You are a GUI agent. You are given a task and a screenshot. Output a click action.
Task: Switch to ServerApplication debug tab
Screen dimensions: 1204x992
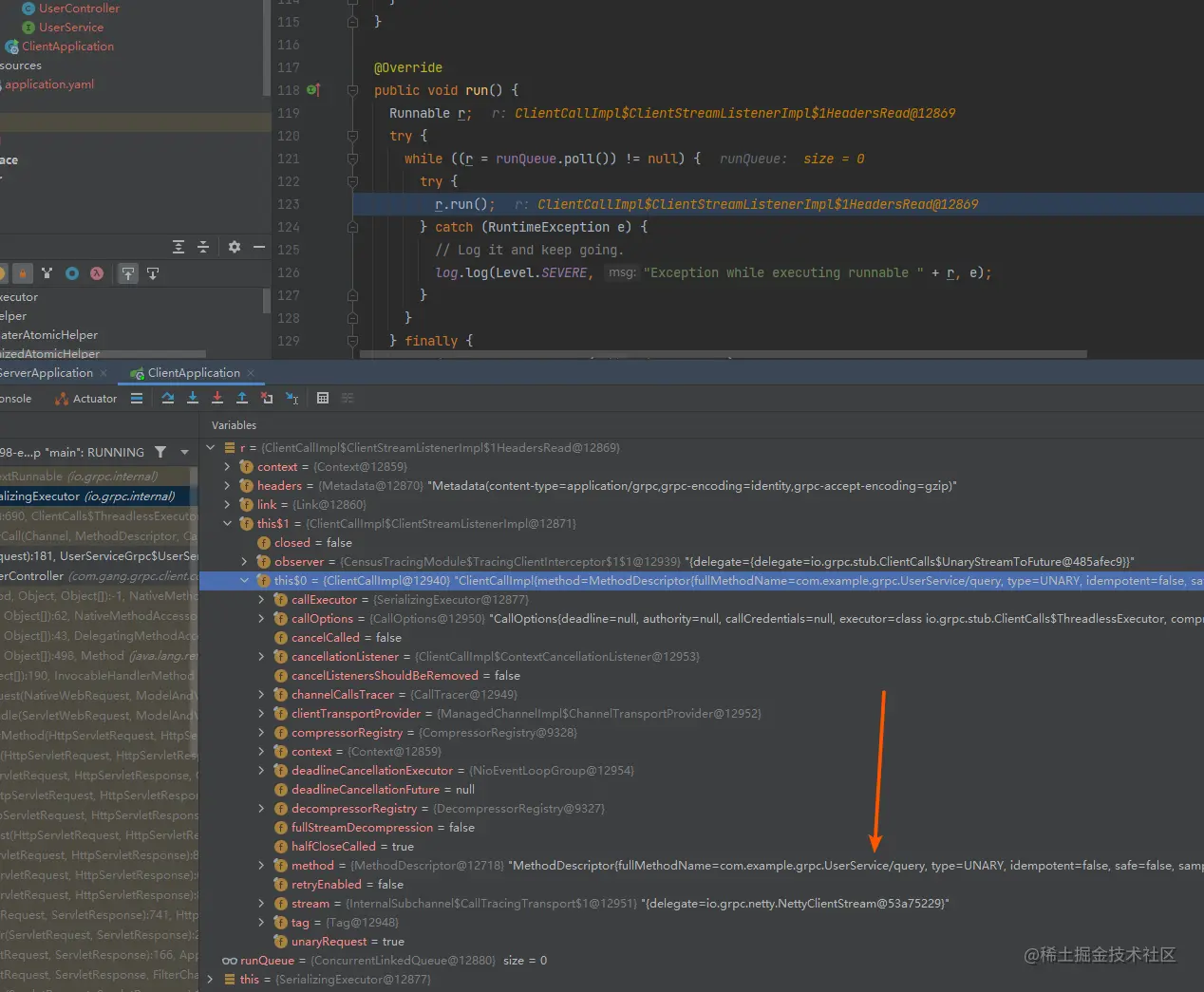pyautogui.click(x=46, y=373)
